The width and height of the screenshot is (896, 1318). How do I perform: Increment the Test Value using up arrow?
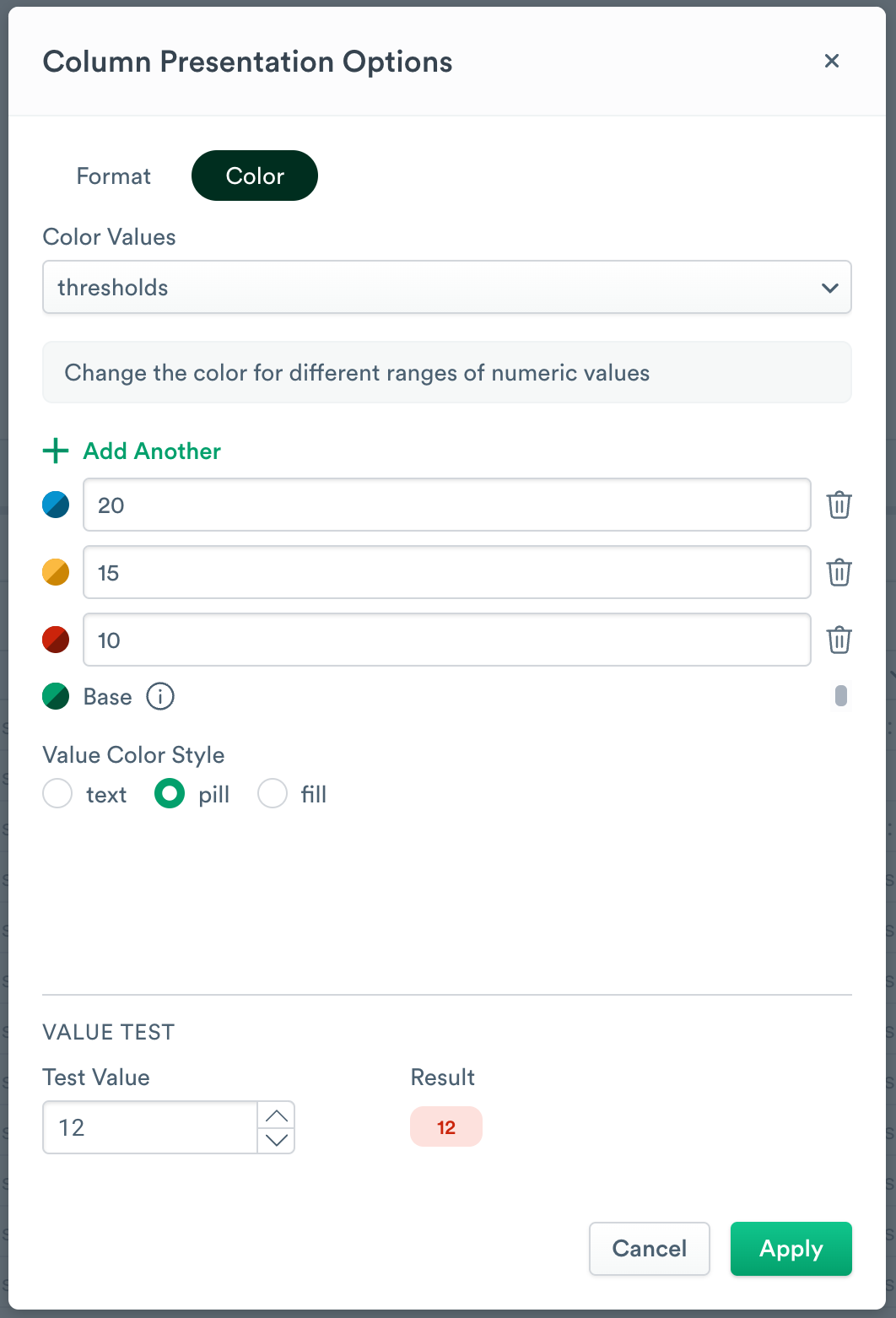coord(276,1115)
